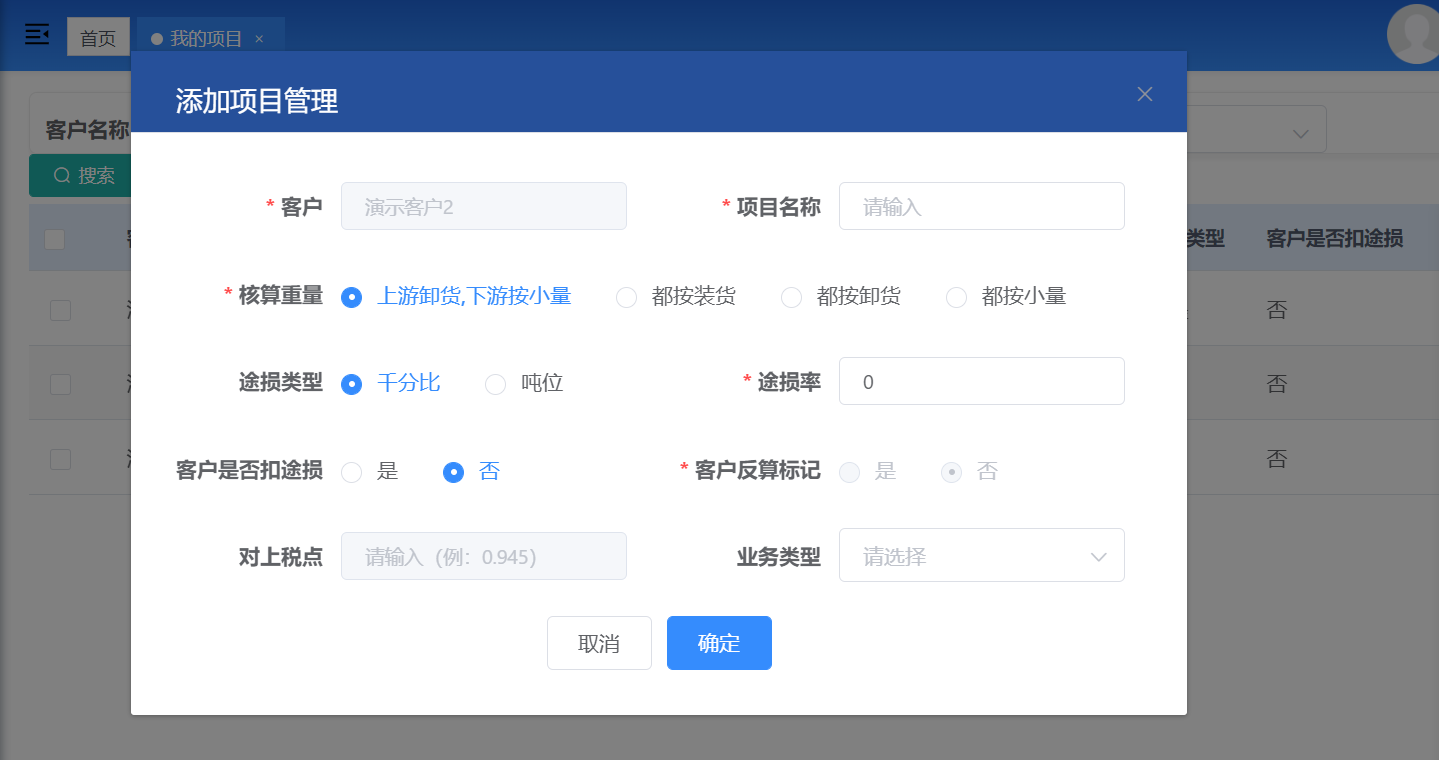Viewport: 1439px width, 760px height.
Task: Choose 吨位 as 途损类型
Action: [x=524, y=384]
